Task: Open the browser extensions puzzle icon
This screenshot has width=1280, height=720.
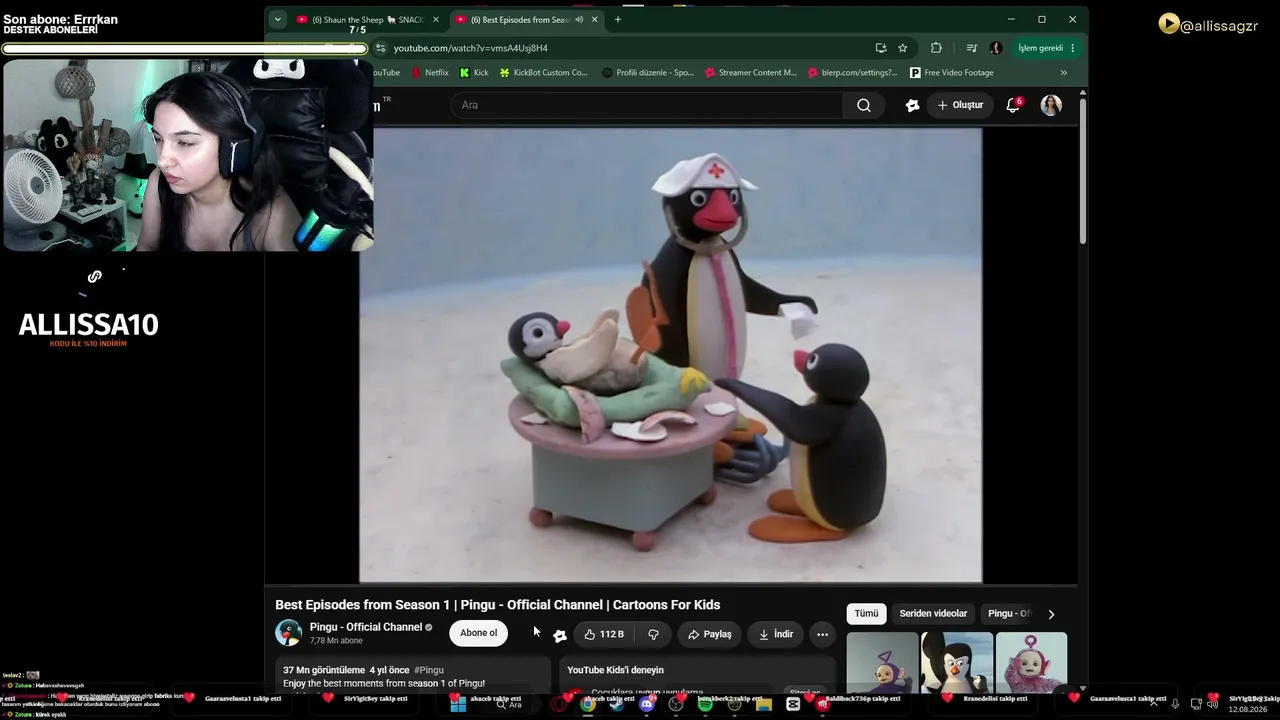Action: coord(936,48)
